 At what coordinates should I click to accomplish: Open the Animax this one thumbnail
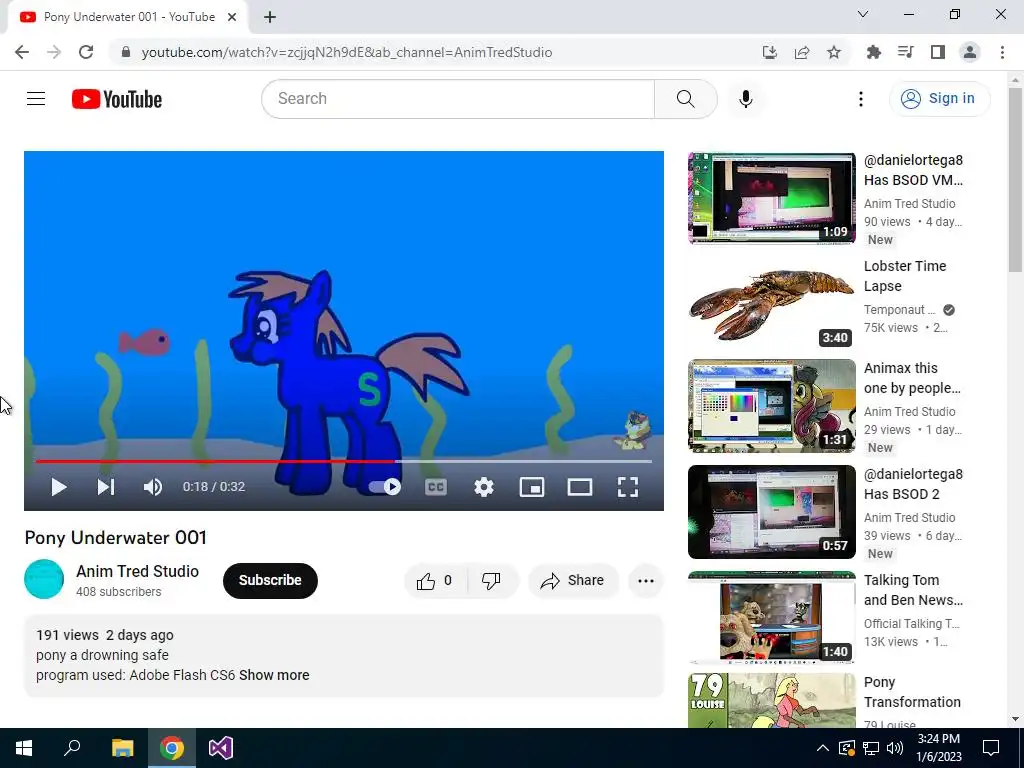click(771, 406)
